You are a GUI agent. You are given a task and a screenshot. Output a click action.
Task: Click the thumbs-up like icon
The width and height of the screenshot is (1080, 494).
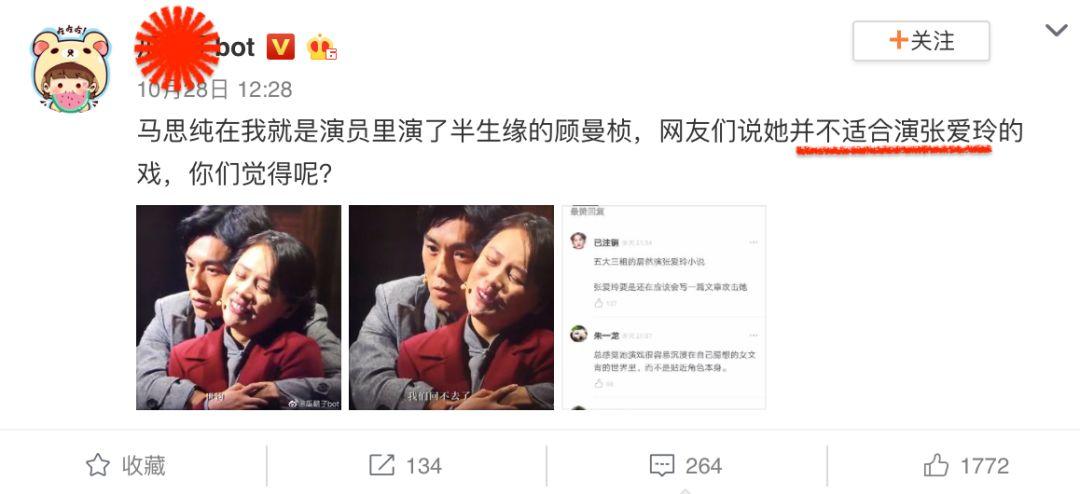point(936,466)
